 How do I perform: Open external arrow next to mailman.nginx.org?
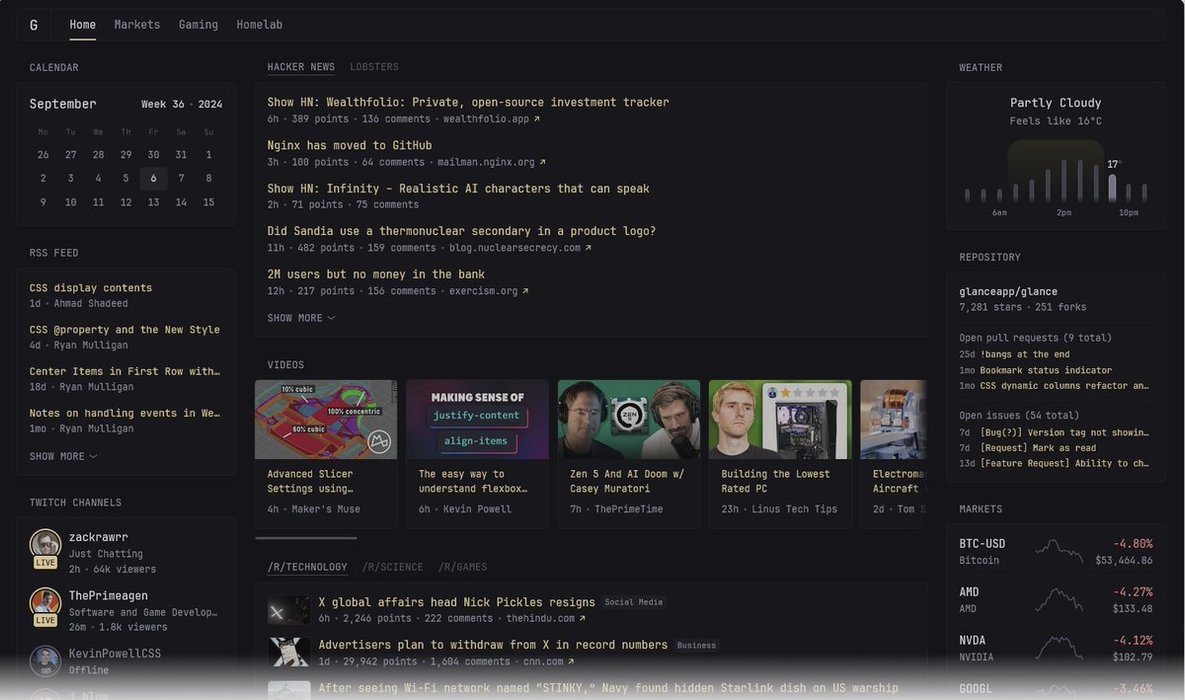[x=543, y=162]
